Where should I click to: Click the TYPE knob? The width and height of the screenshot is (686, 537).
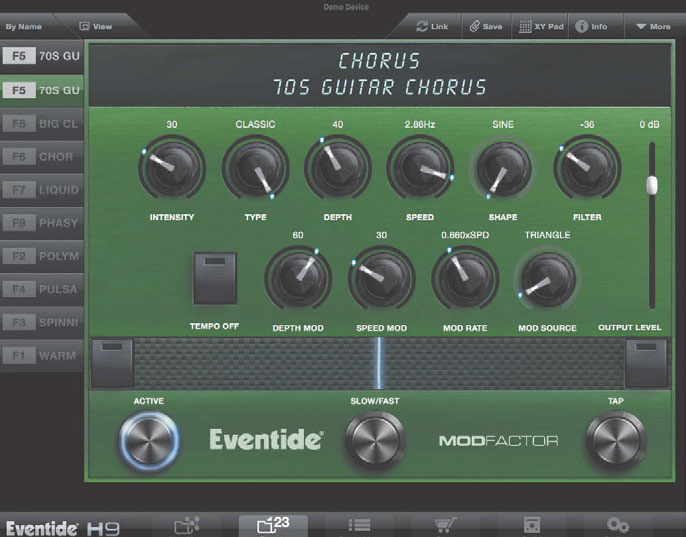(256, 168)
